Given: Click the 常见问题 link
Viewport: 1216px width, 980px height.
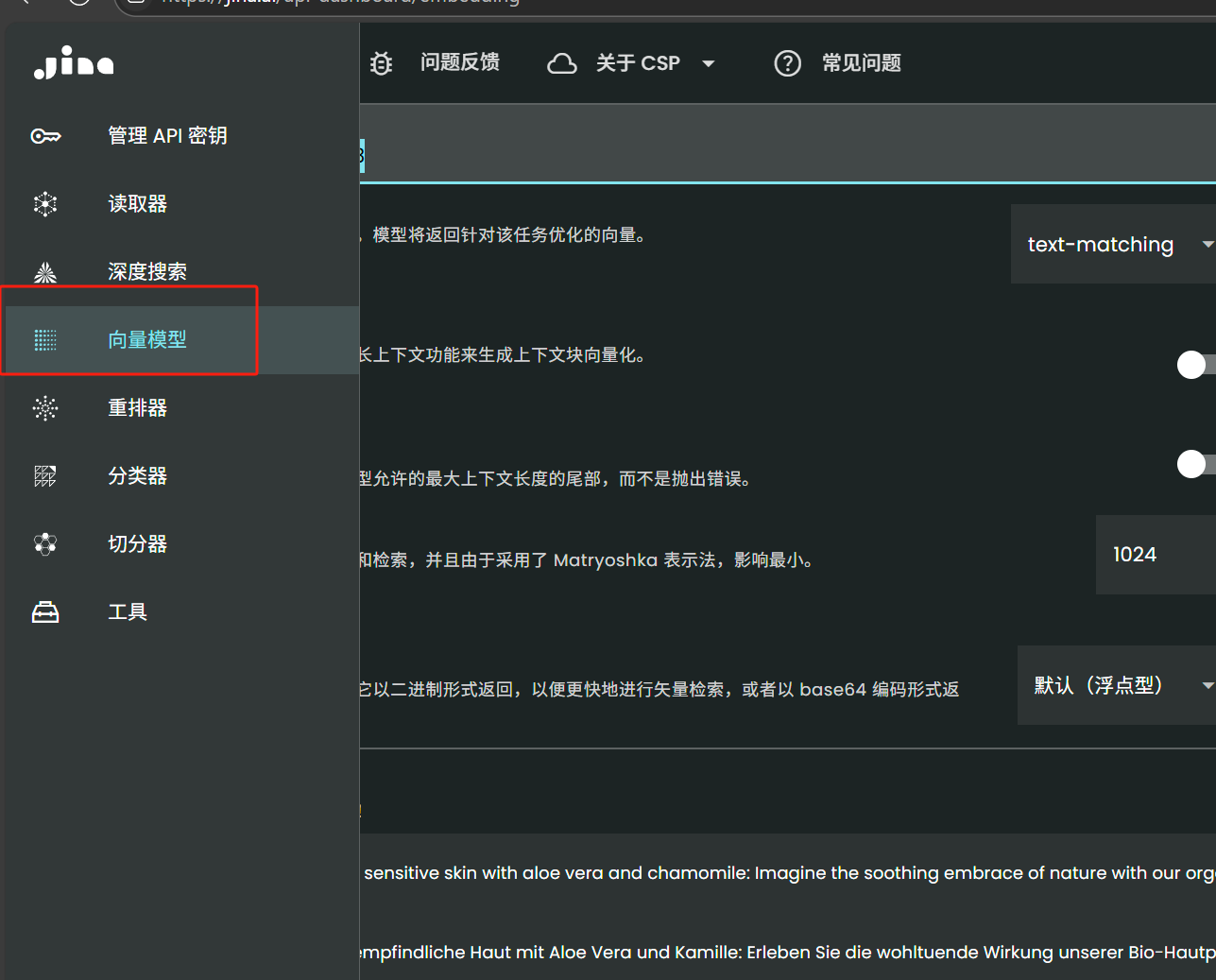Looking at the screenshot, I should (861, 63).
